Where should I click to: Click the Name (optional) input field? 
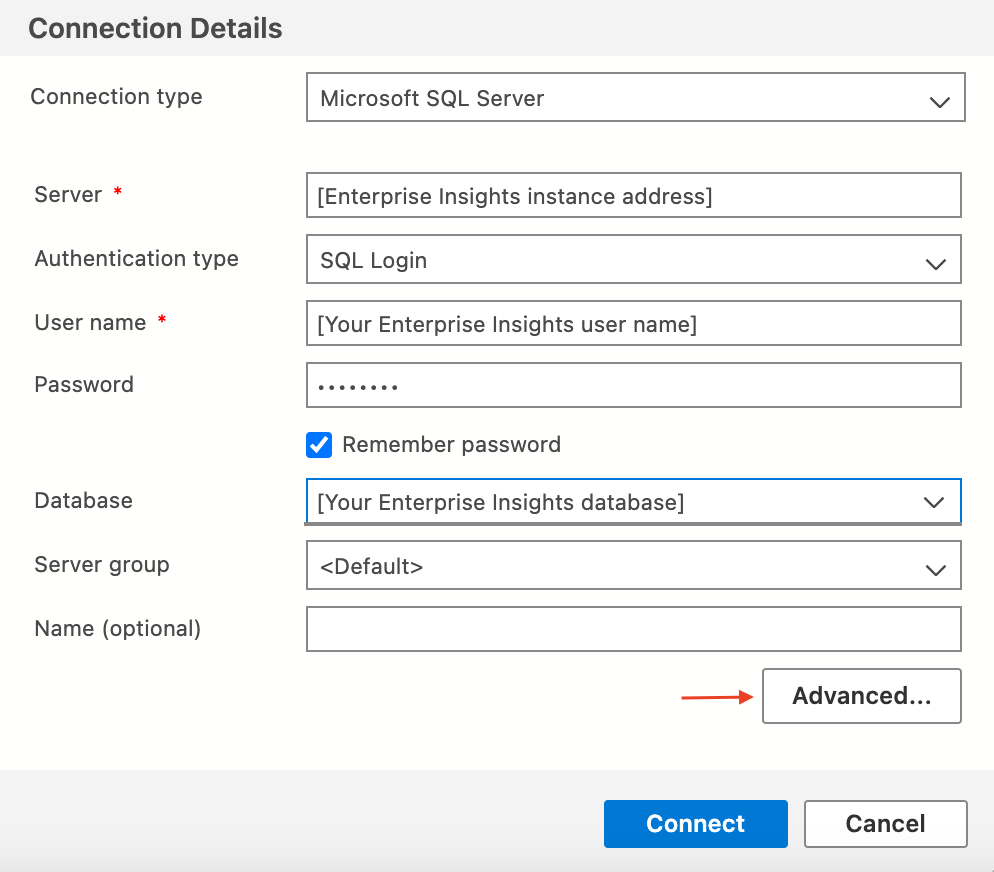click(x=634, y=628)
